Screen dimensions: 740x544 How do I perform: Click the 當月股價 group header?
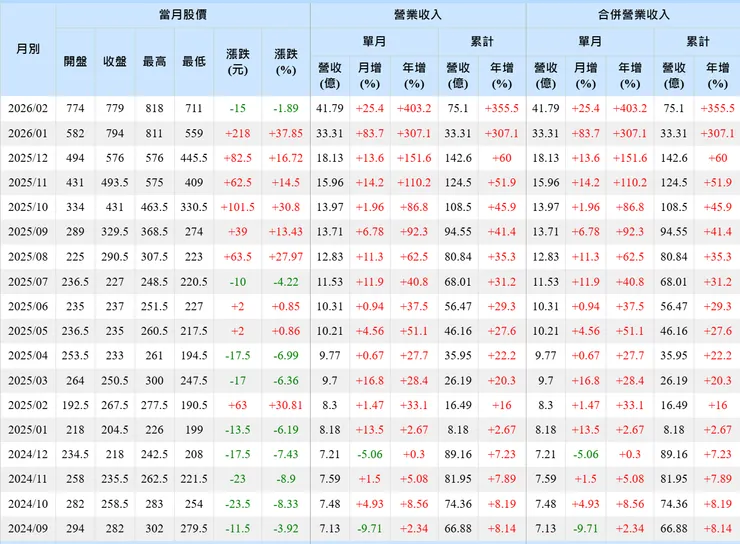click(x=183, y=15)
